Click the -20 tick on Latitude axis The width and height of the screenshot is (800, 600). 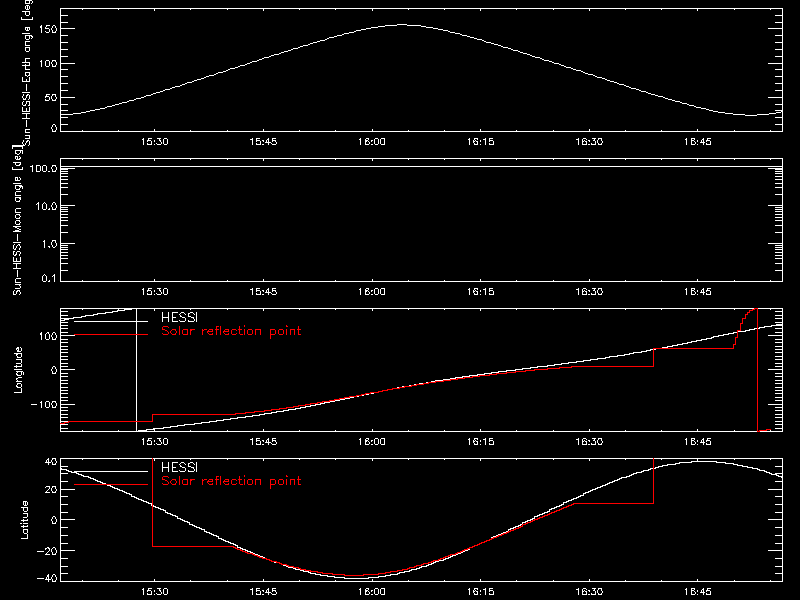[47, 551]
